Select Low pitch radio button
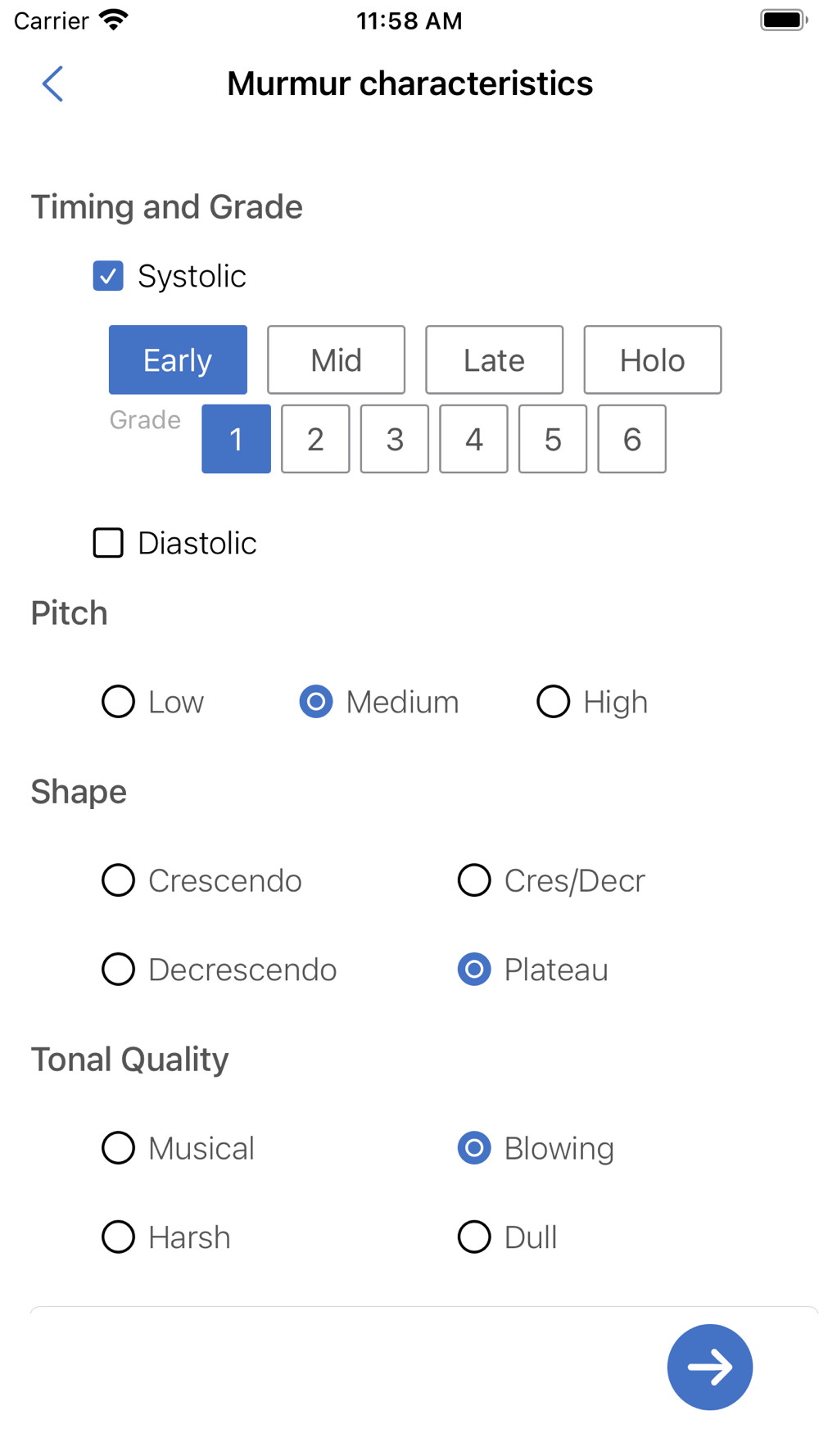This screenshot has height=1456, width=819. [x=119, y=702]
